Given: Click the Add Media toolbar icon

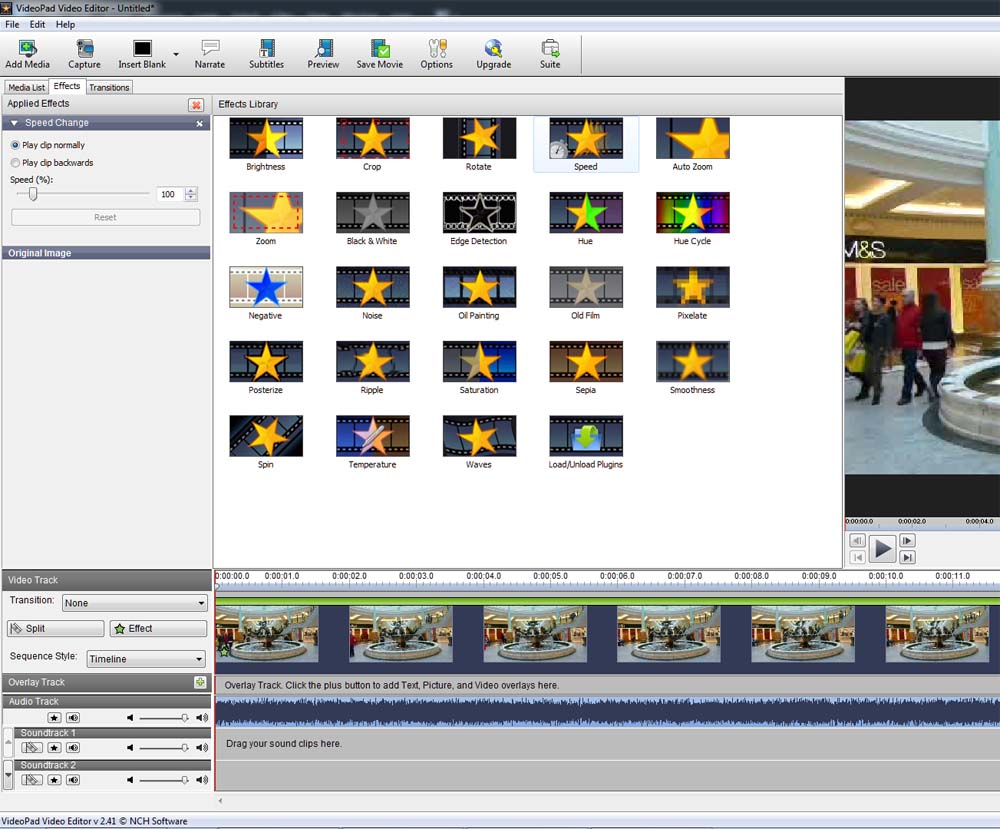Looking at the screenshot, I should pyautogui.click(x=27, y=49).
